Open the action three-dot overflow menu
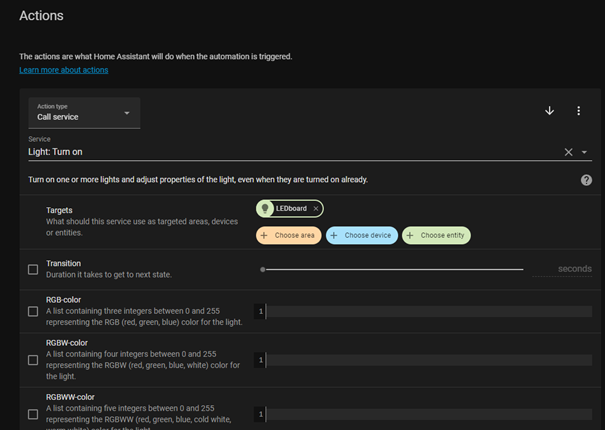This screenshot has height=430, width=605. coord(578,111)
